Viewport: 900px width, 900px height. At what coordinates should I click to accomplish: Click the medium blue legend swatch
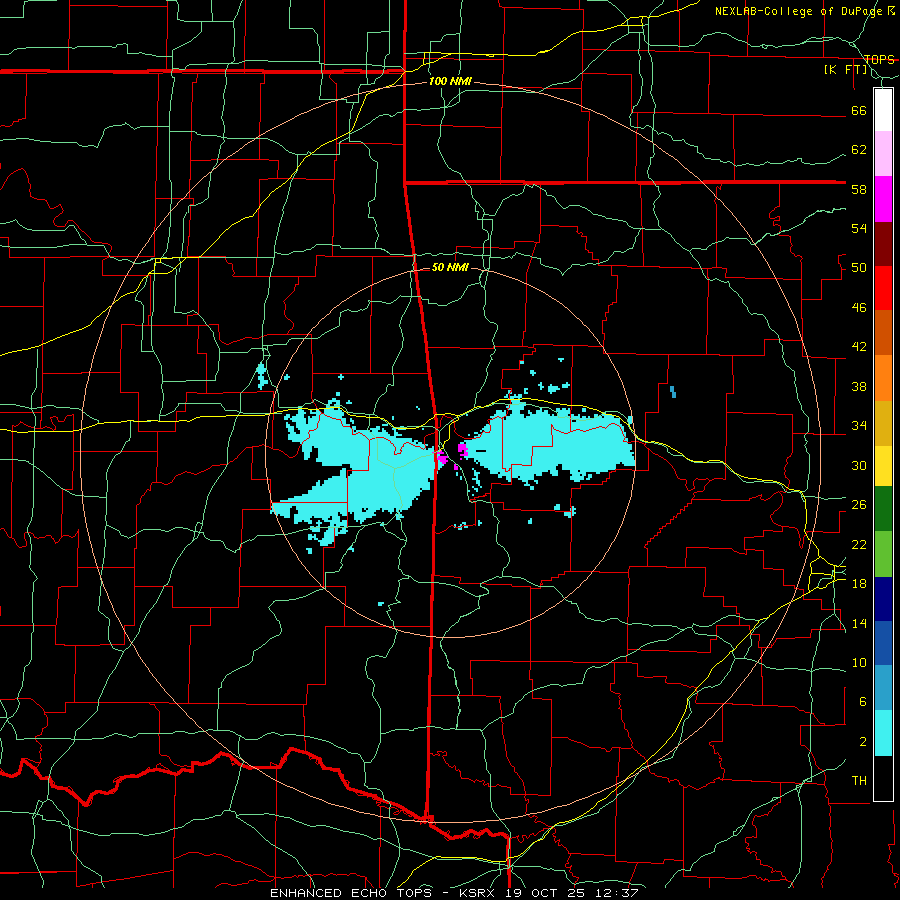coord(883,643)
